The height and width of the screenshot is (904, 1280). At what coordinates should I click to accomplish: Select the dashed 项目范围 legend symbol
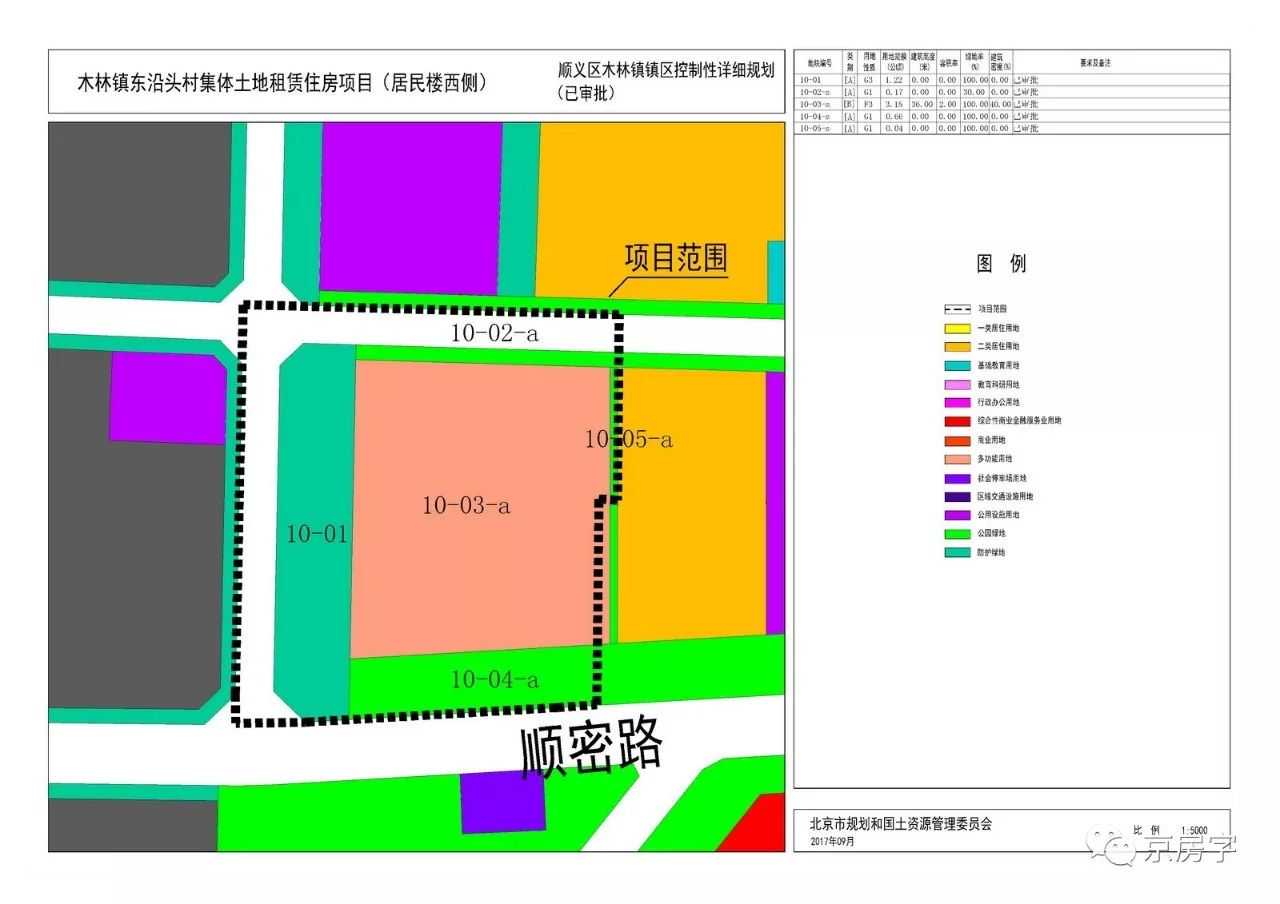(957, 310)
